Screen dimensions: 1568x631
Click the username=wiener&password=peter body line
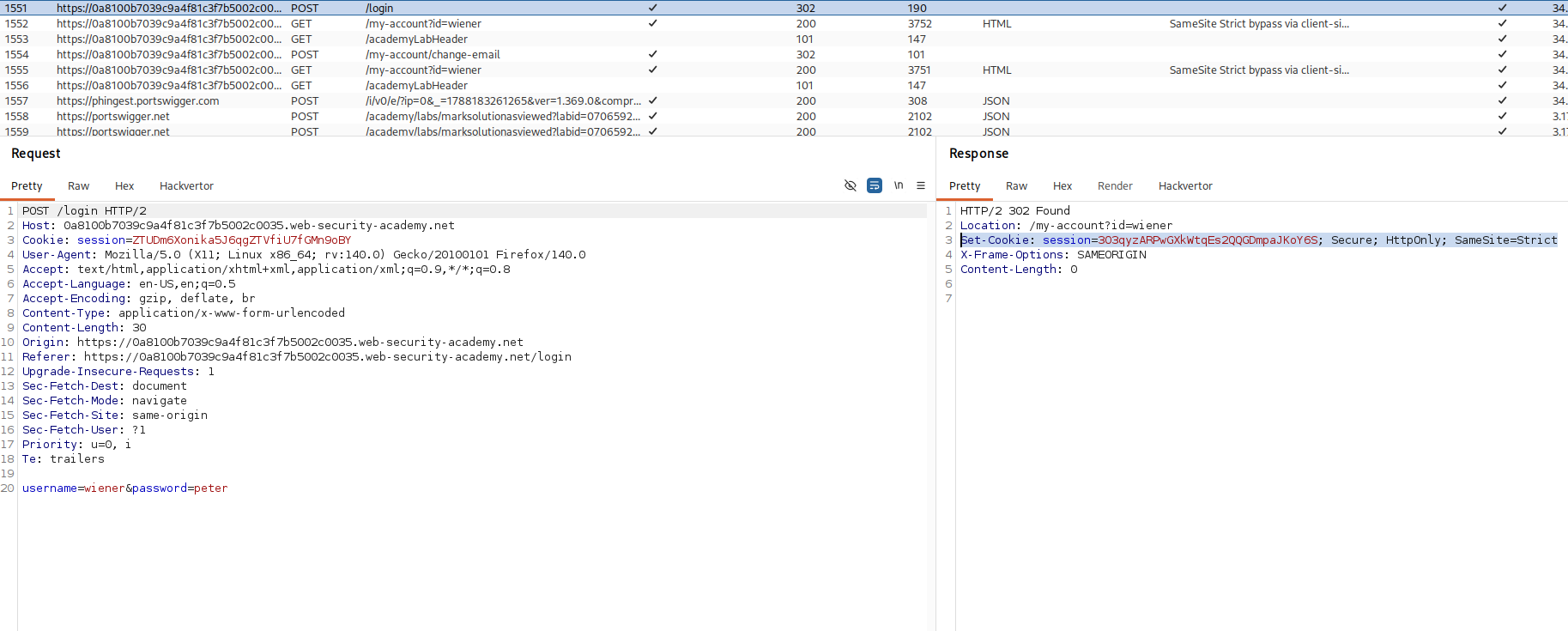tap(124, 488)
